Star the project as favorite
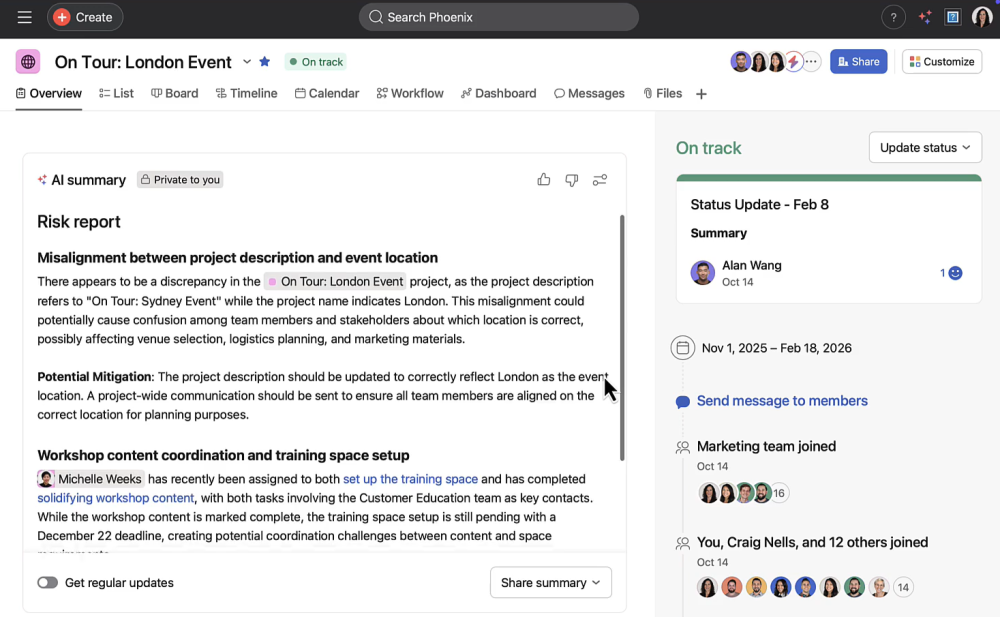 point(265,62)
